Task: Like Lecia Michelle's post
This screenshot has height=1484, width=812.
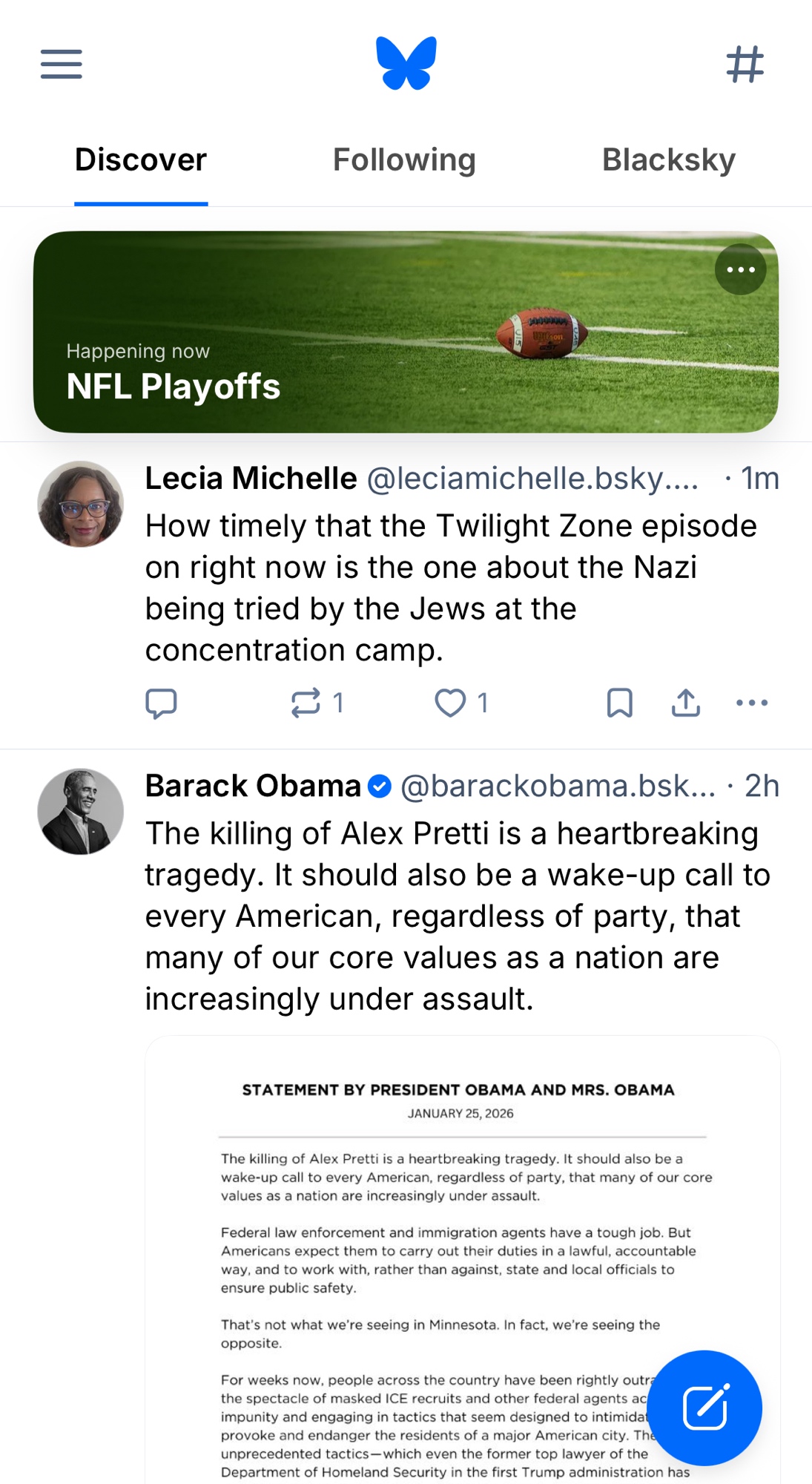Action: click(450, 703)
